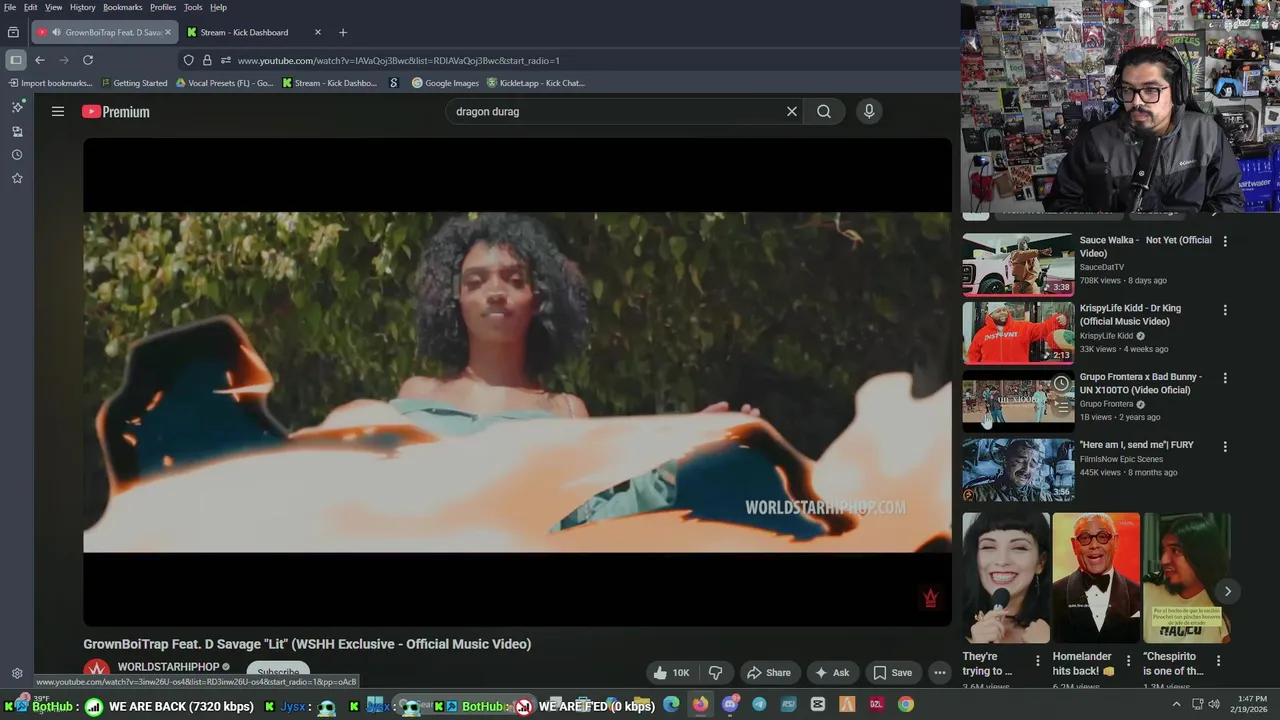The width and height of the screenshot is (1280, 720).
Task: Show hidden system tray icons chevron
Action: [1176, 704]
